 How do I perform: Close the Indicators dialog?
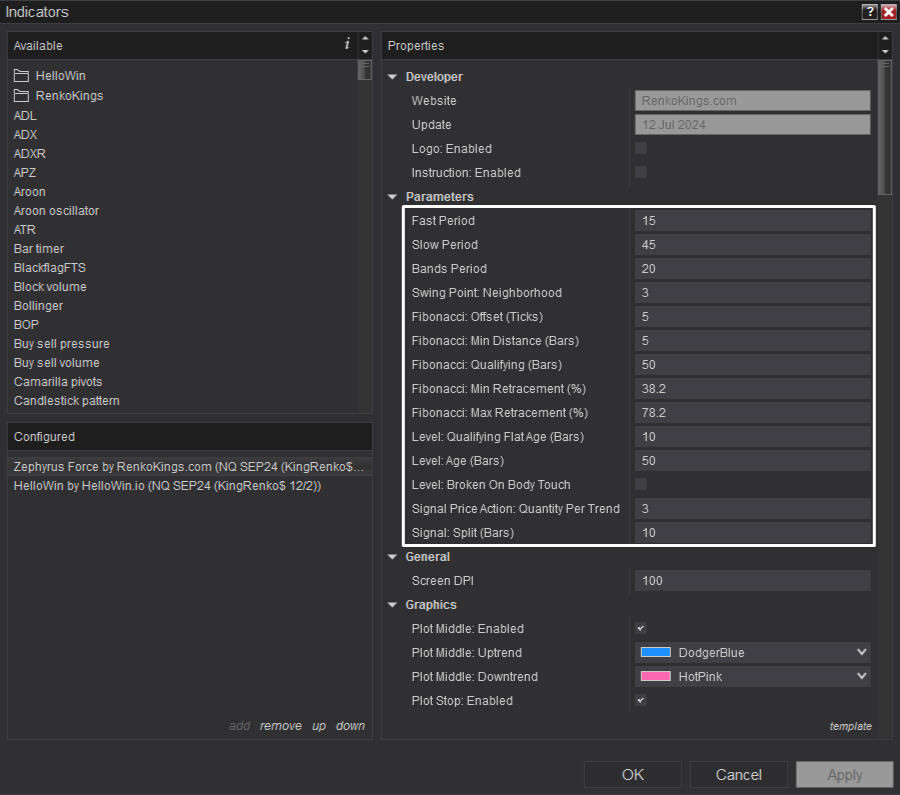coord(887,12)
